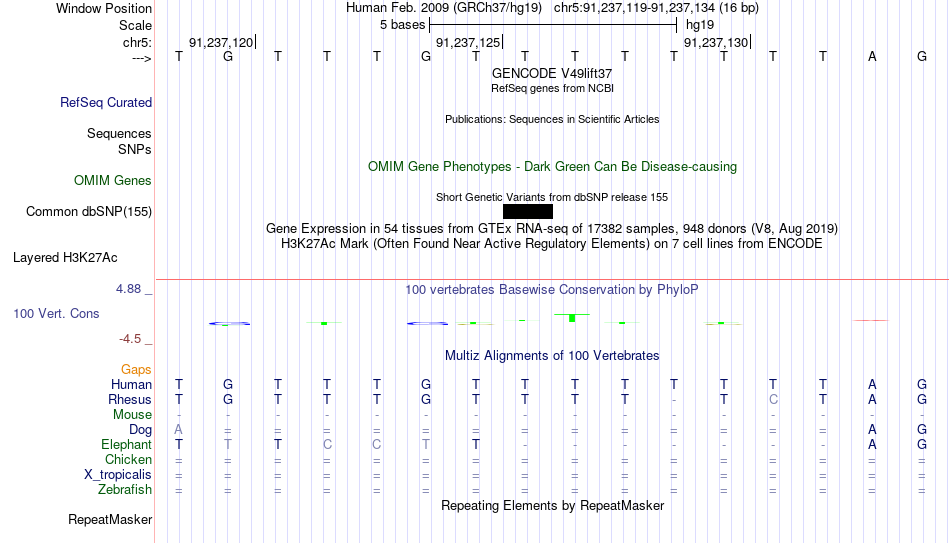Click the -4.5 PhyloP lower limit value
Screen dimensions: 950x543
click(130, 339)
